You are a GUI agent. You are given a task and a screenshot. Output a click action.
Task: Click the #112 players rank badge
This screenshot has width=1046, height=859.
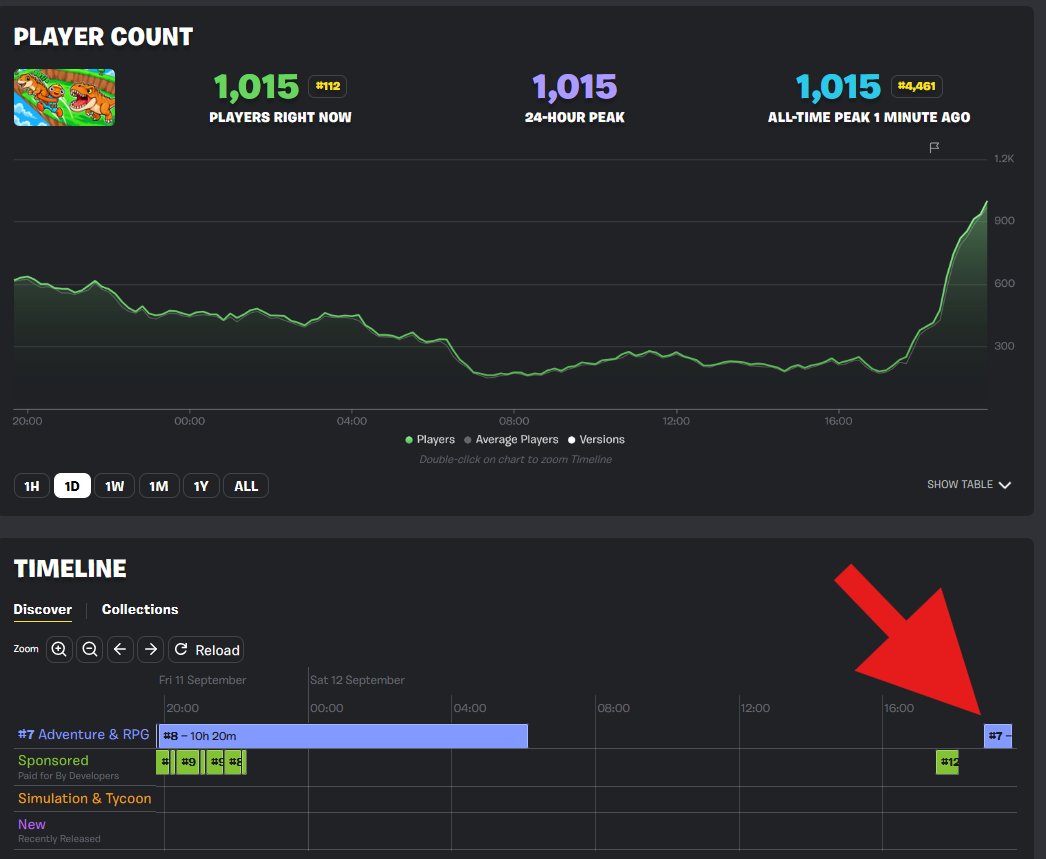[328, 86]
